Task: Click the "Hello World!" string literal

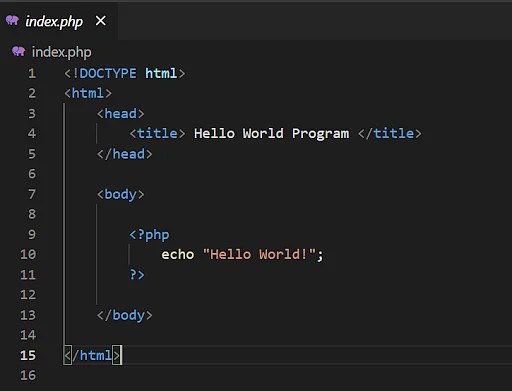Action: (x=259, y=255)
